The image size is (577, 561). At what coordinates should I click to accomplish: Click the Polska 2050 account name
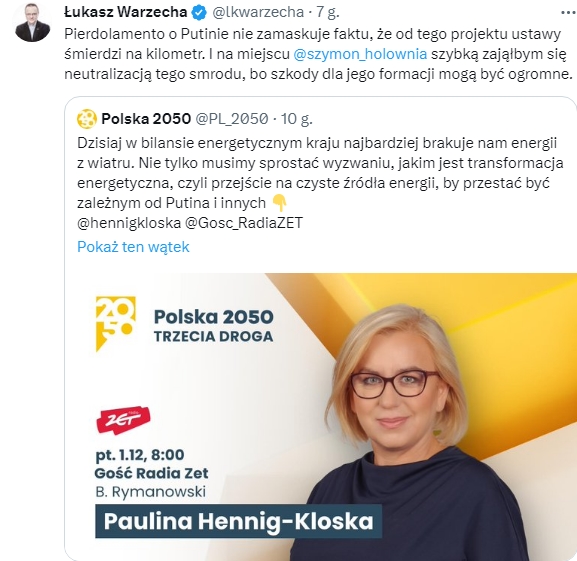click(x=146, y=118)
